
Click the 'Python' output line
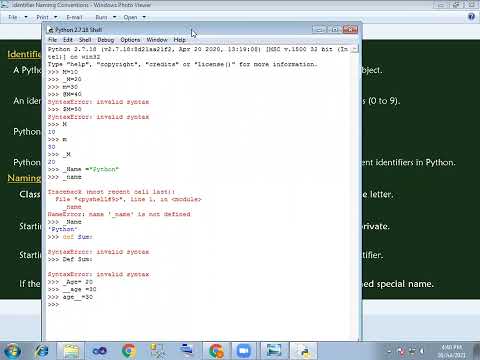(63, 229)
